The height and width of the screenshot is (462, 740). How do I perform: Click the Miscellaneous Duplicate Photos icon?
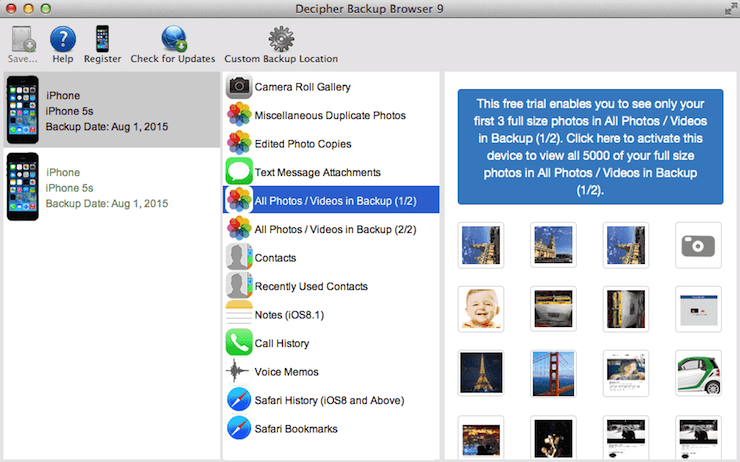point(239,115)
